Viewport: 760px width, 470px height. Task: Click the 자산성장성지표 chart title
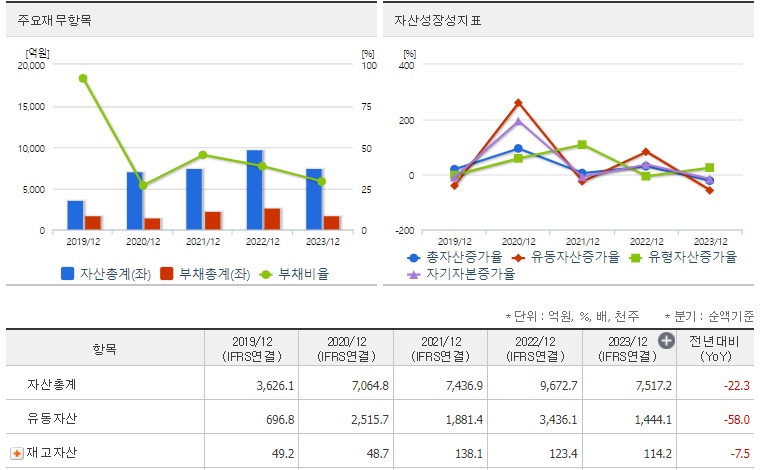tap(437, 20)
